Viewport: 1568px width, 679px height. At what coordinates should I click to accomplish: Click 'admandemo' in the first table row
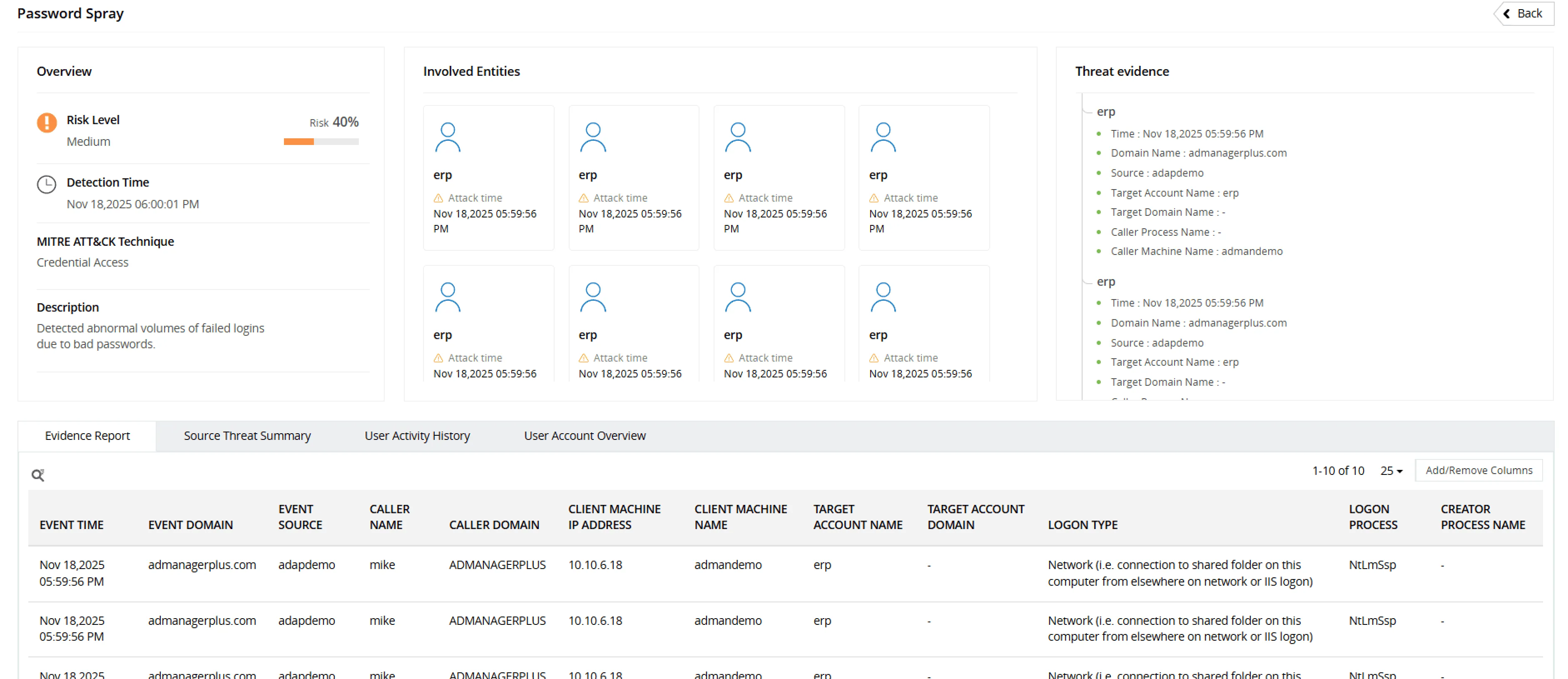click(x=728, y=564)
